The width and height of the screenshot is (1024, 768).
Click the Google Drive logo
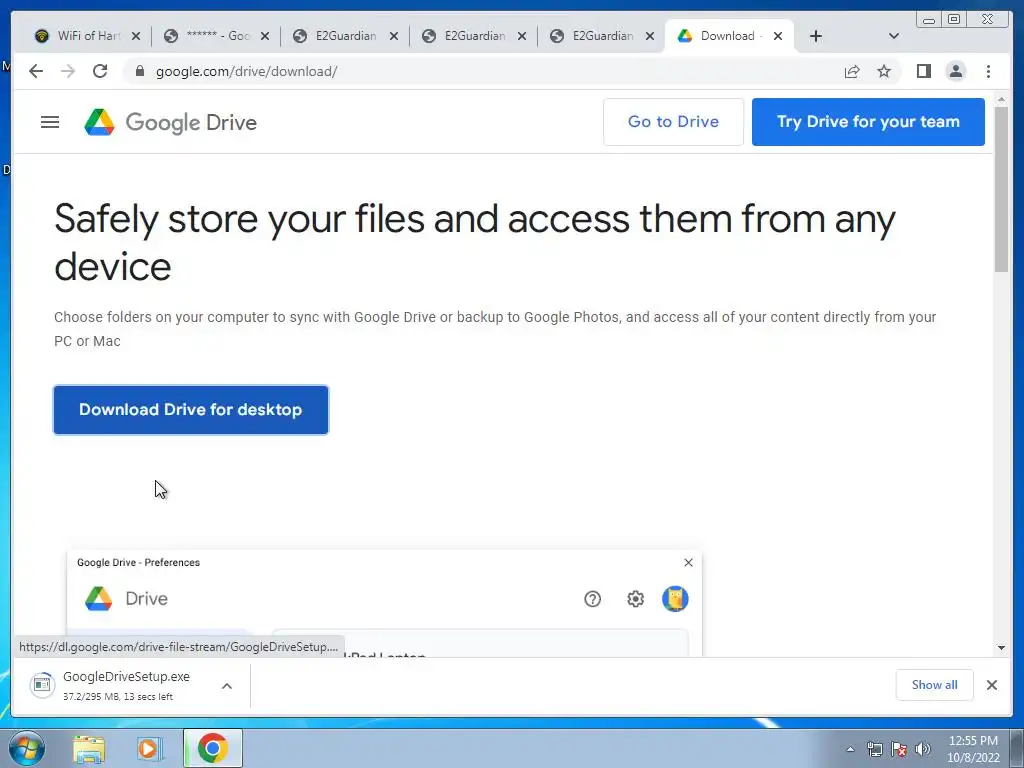[x=170, y=122]
